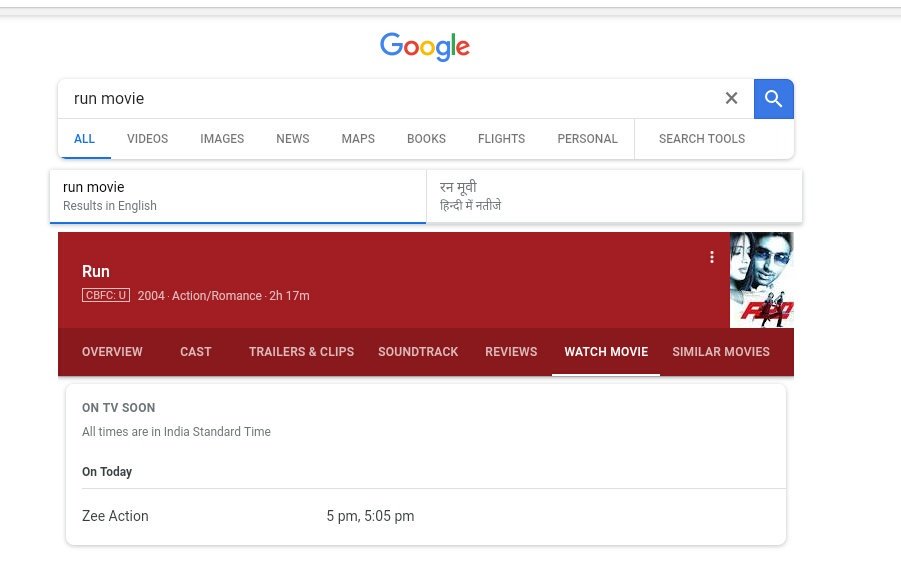This screenshot has height=563, width=901.
Task: Switch to the IMAGES tab
Action: click(222, 139)
